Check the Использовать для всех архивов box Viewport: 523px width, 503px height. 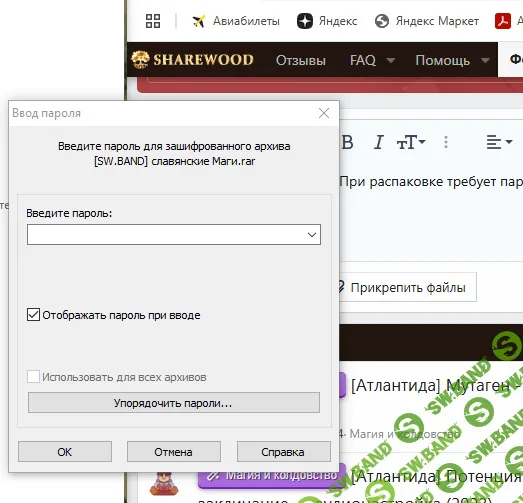(33, 377)
